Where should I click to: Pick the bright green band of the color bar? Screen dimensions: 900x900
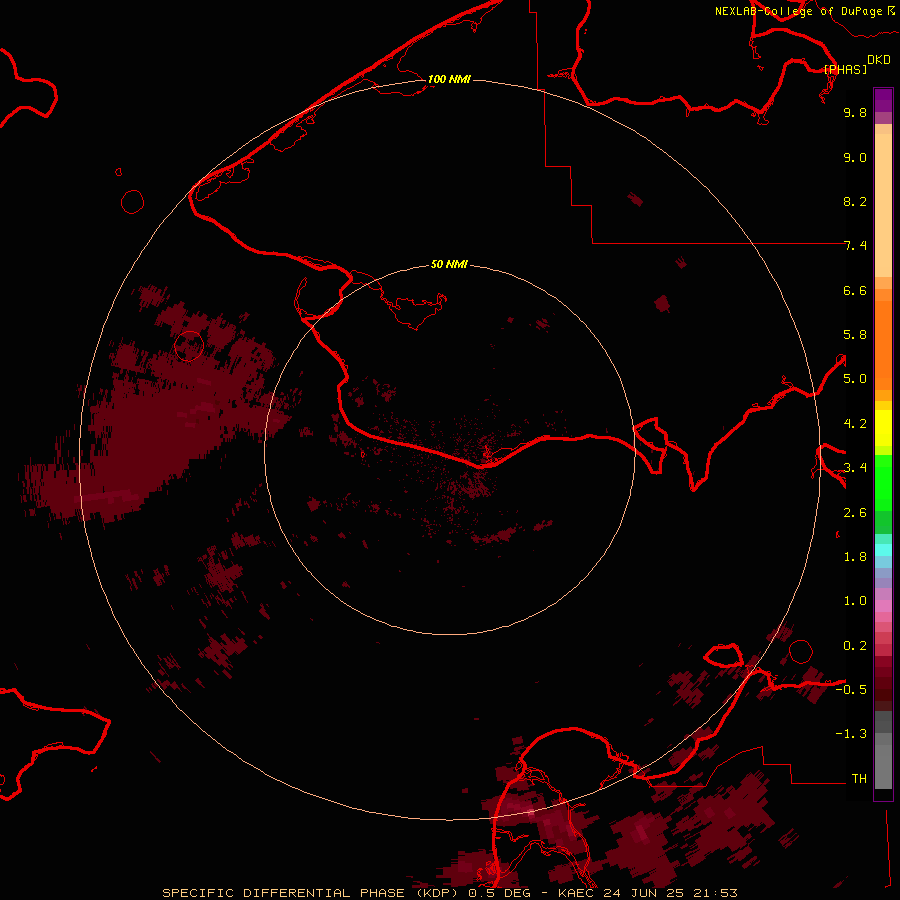883,483
